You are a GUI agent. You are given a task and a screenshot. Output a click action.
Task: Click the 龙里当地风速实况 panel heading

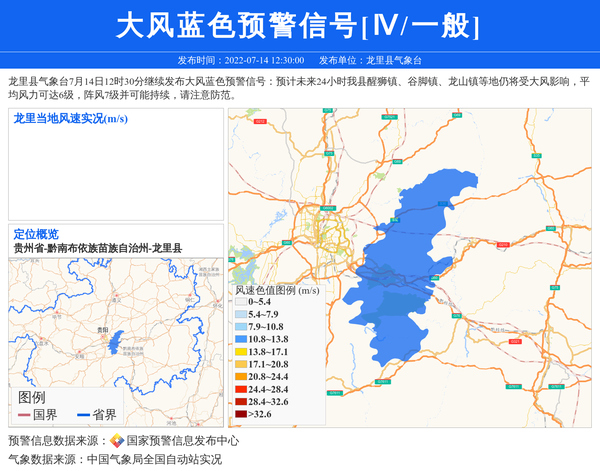coord(70,119)
